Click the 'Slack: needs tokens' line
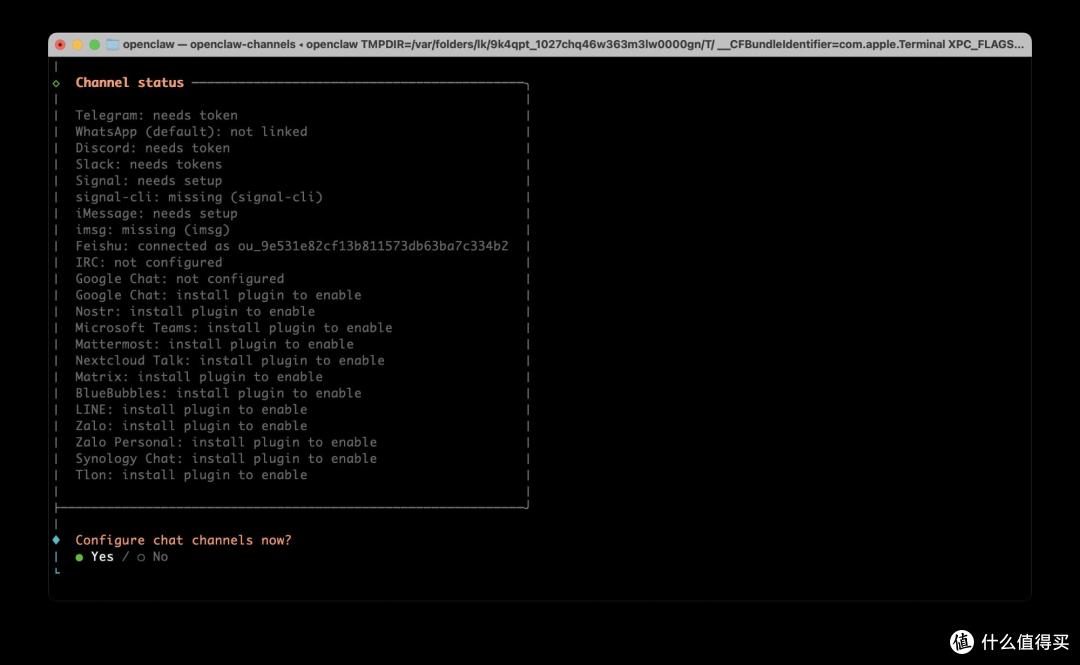Viewport: 1080px width, 665px height. click(149, 165)
